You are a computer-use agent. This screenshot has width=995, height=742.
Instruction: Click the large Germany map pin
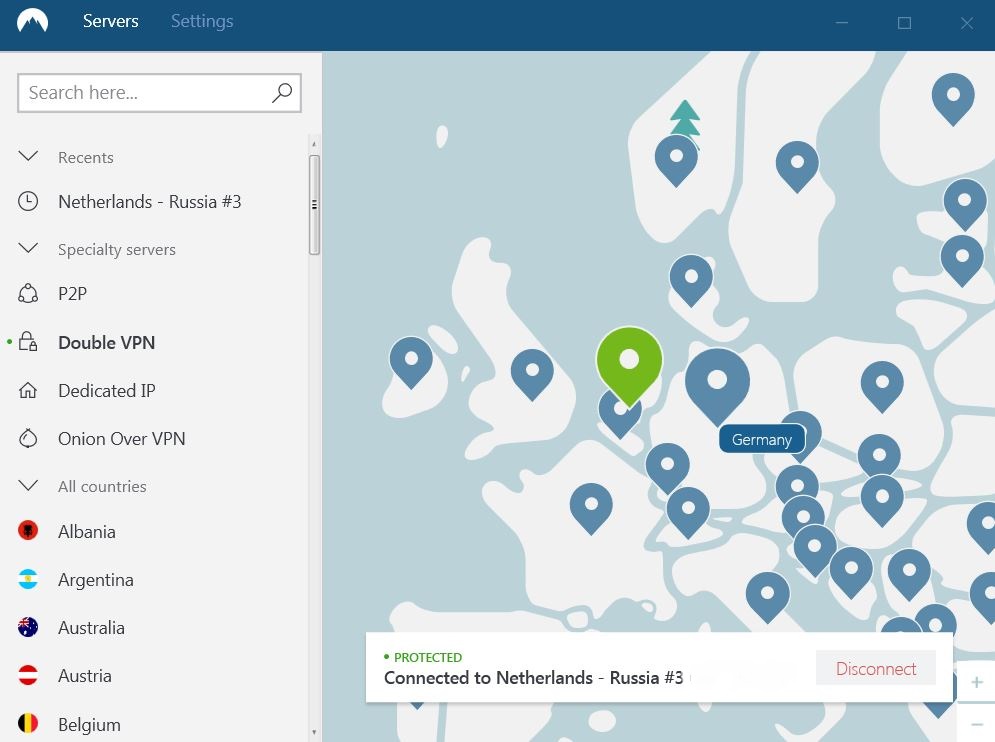(x=717, y=384)
